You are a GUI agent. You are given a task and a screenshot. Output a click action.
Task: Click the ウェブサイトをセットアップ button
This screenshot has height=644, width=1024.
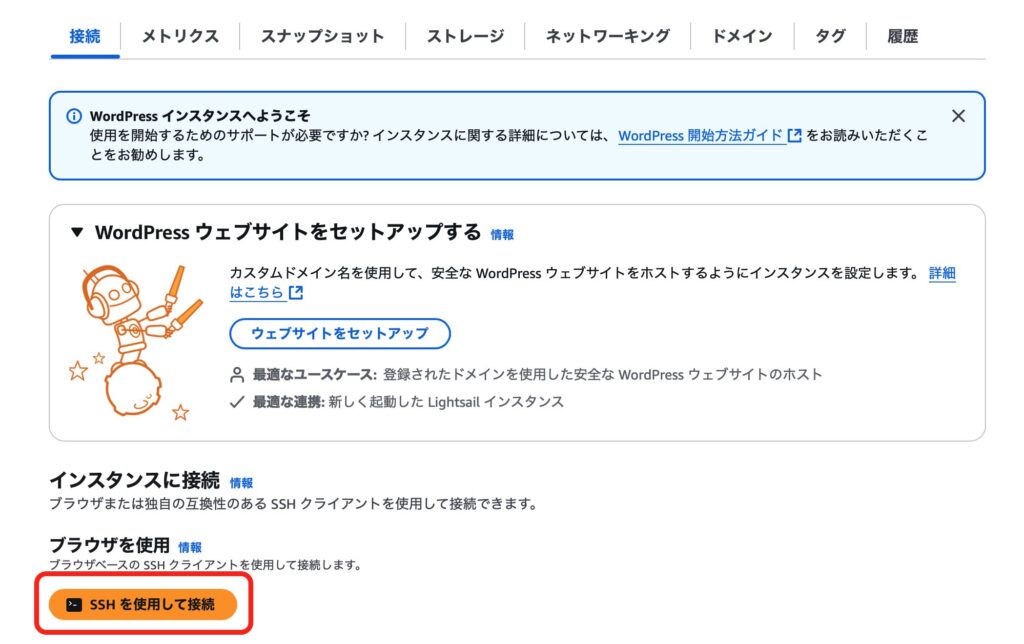coord(340,333)
